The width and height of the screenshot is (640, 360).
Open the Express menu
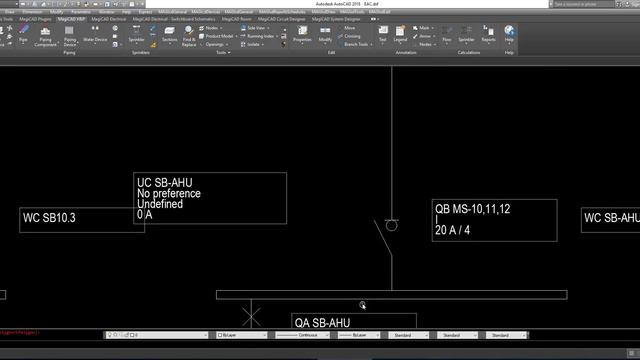[145, 12]
